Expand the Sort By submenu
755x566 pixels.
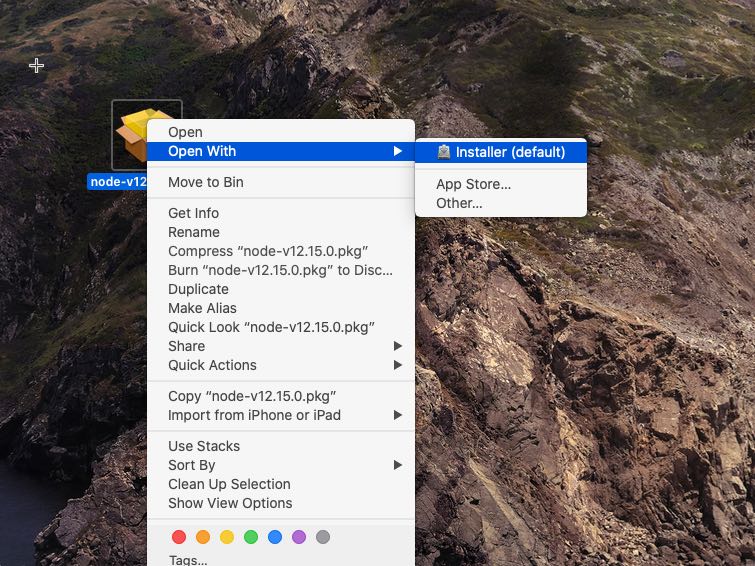[x=281, y=465]
